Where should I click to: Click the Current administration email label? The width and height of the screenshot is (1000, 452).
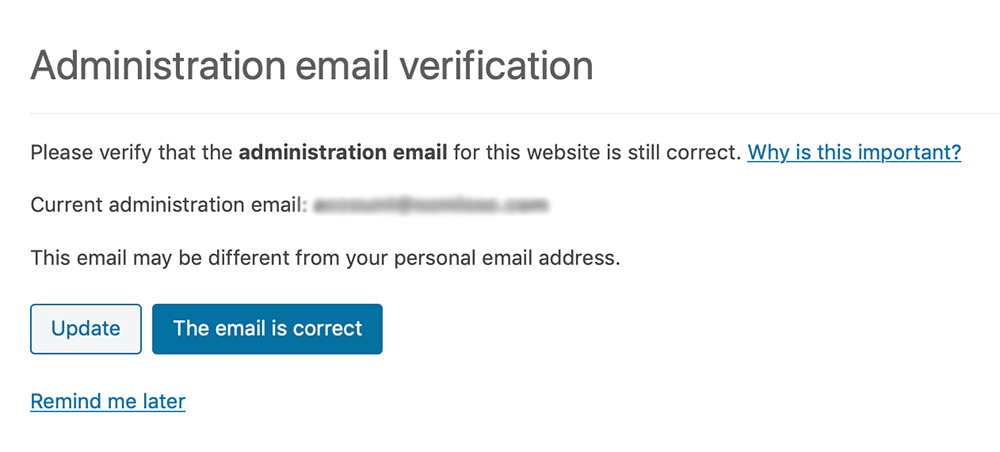[168, 205]
